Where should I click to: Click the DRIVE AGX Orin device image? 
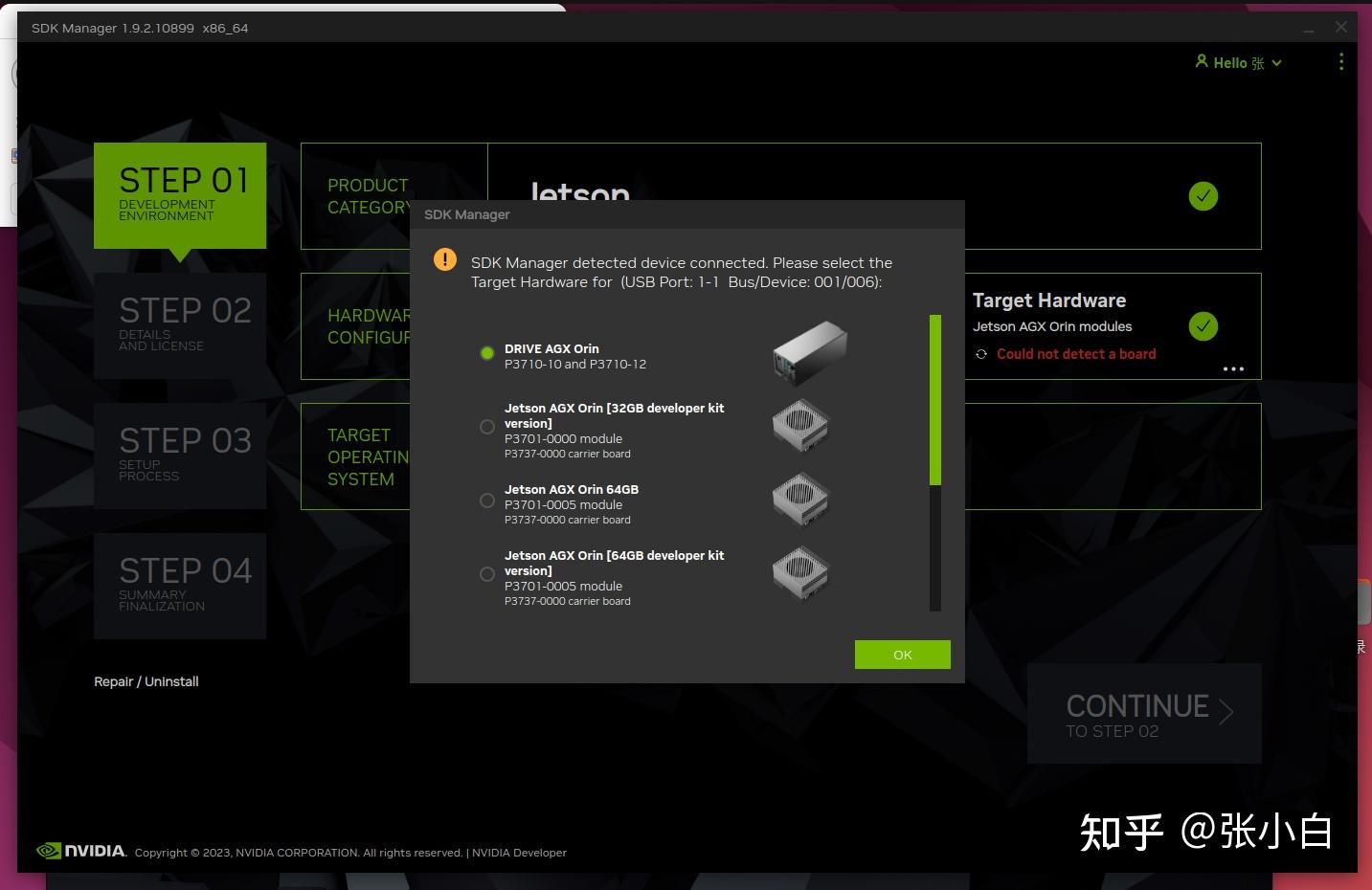click(808, 353)
